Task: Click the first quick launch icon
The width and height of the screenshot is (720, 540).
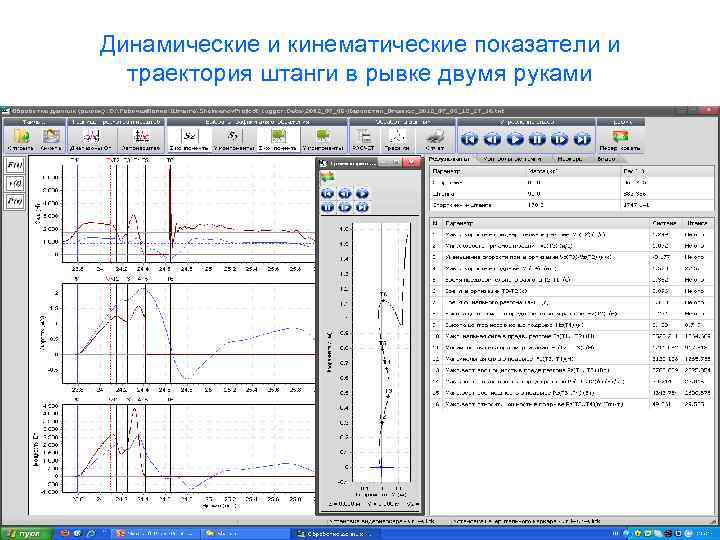Action: [65, 534]
